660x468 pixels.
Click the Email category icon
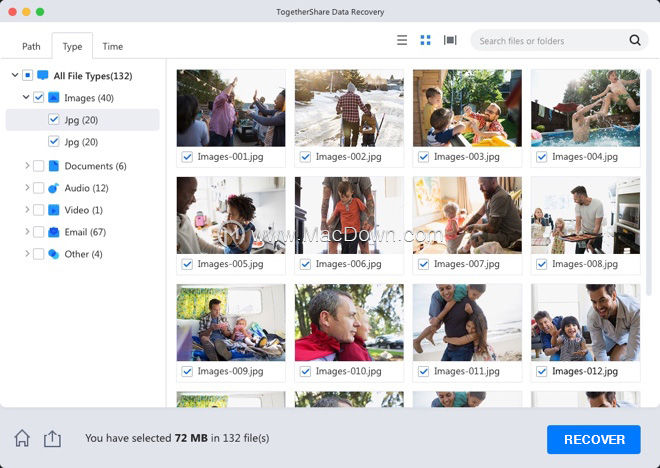(x=53, y=232)
